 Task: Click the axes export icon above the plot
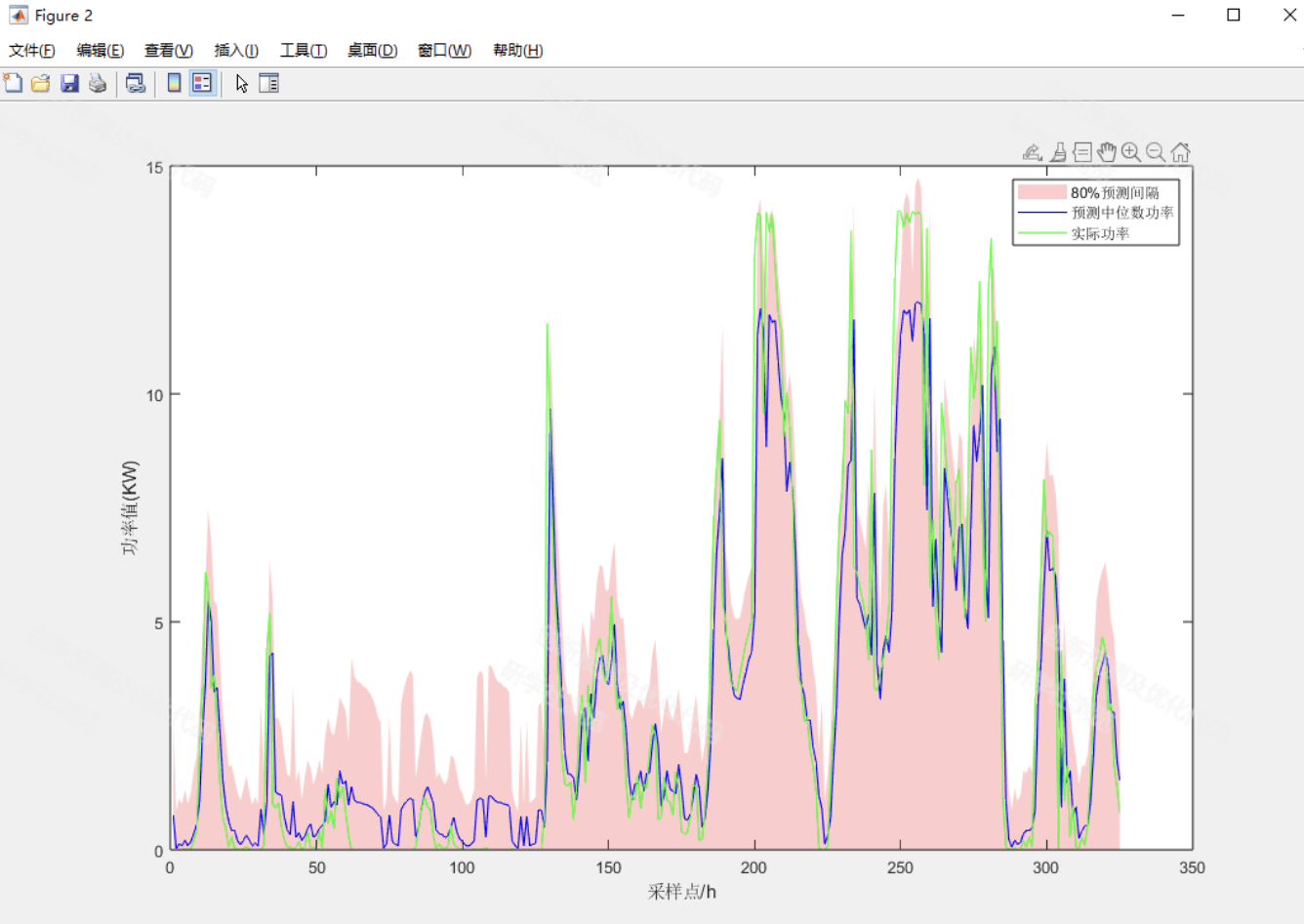[x=1033, y=152]
